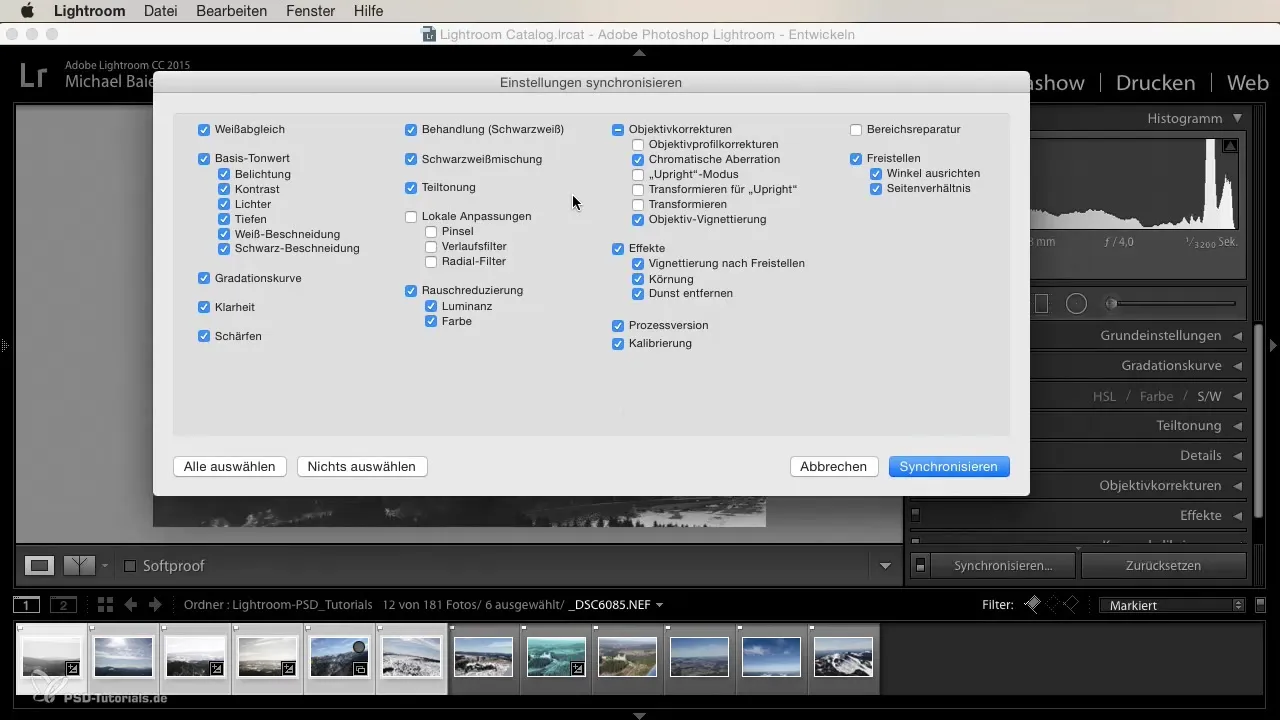Switch to main window display 1
Screen dimensions: 1280x720
pos(26,604)
